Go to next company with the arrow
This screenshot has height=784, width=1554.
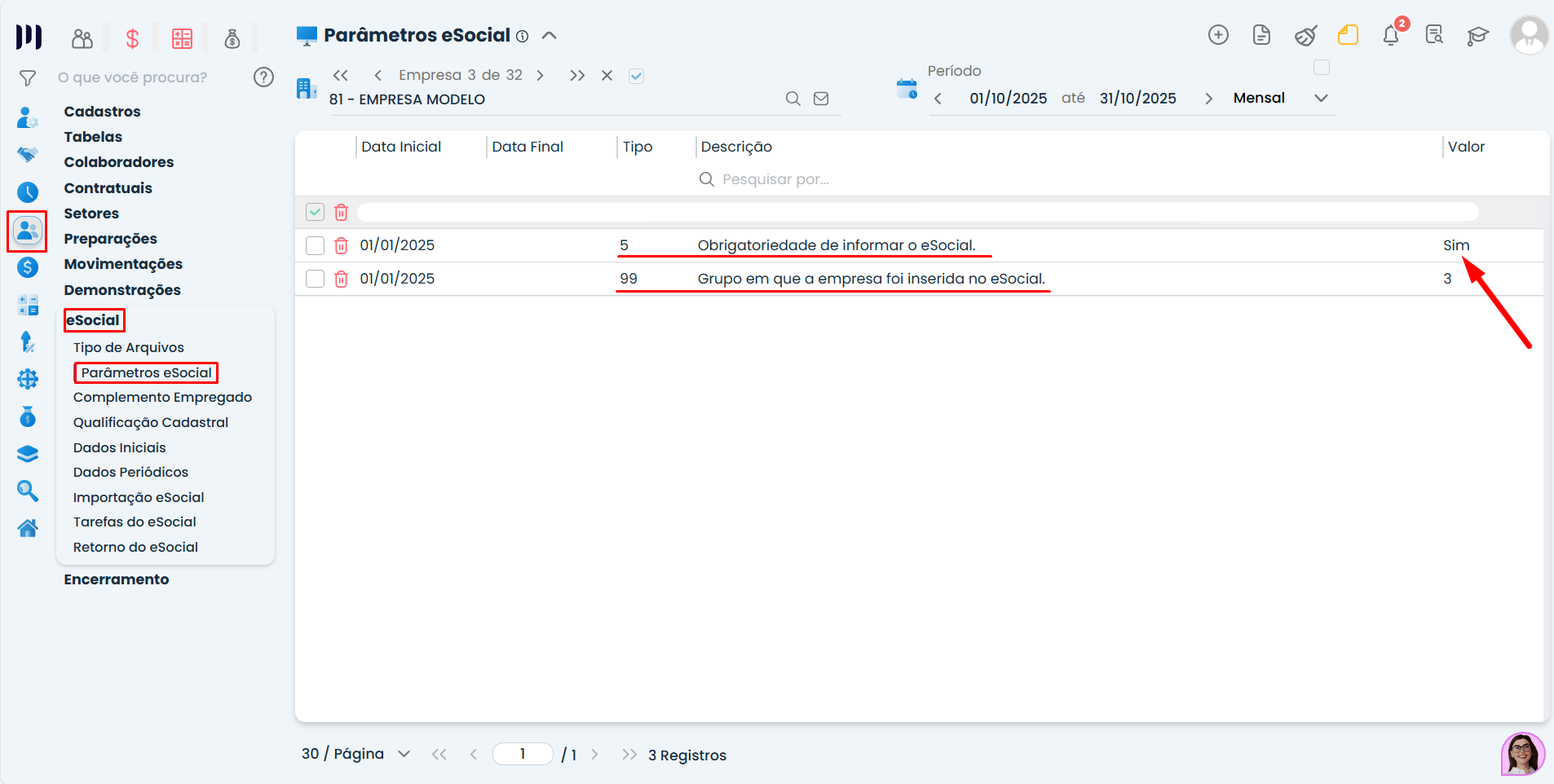[540, 76]
